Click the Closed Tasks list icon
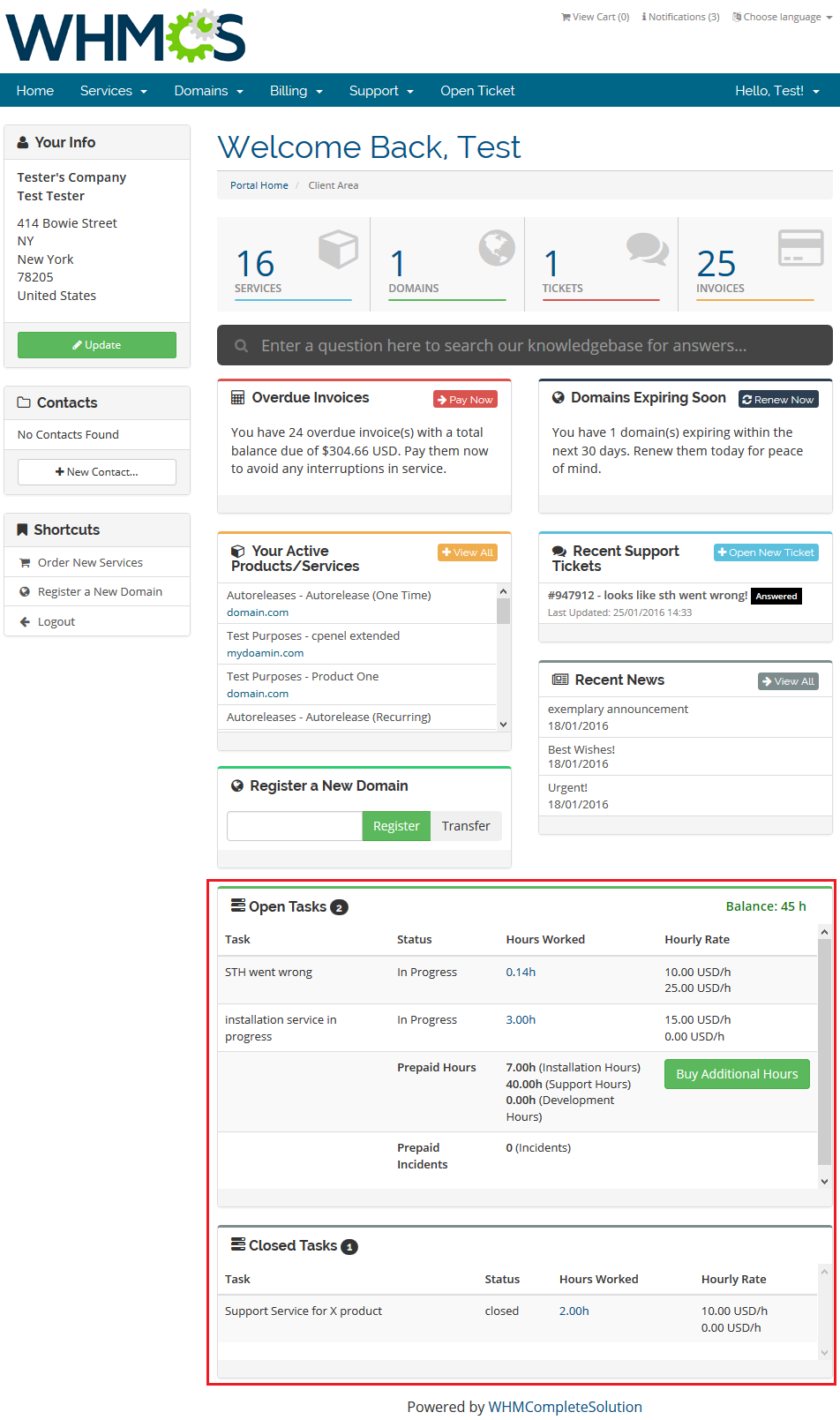This screenshot has height=1420, width=840. point(238,1244)
